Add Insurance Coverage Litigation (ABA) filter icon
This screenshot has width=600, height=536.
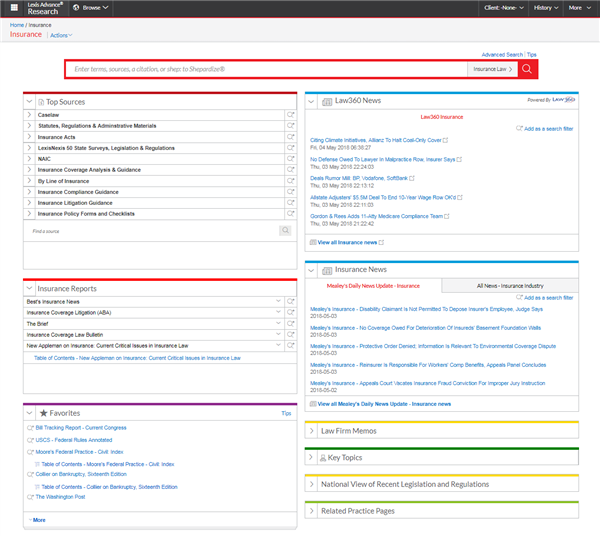[291, 312]
